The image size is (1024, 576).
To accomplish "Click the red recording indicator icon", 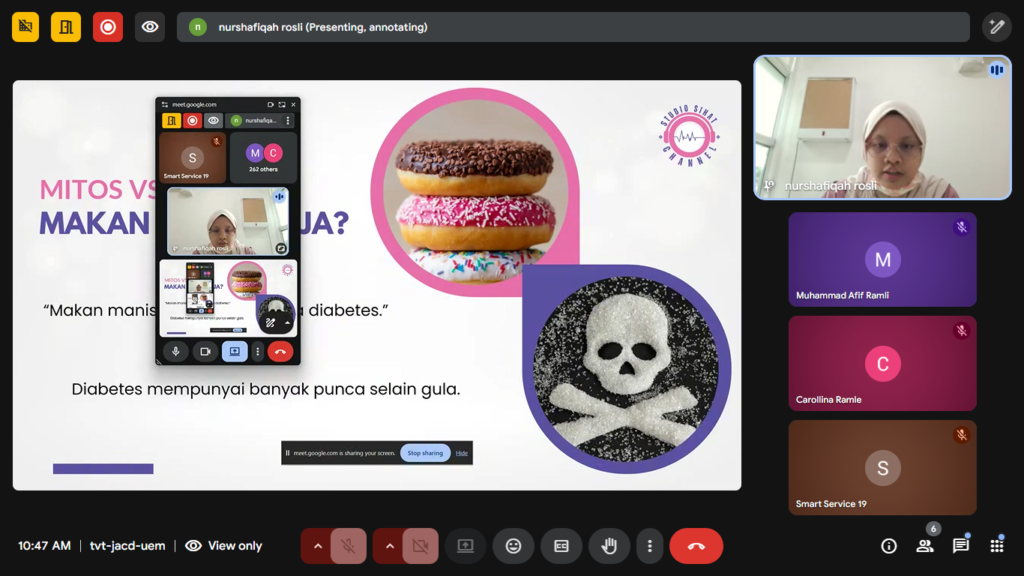I will coord(108,27).
